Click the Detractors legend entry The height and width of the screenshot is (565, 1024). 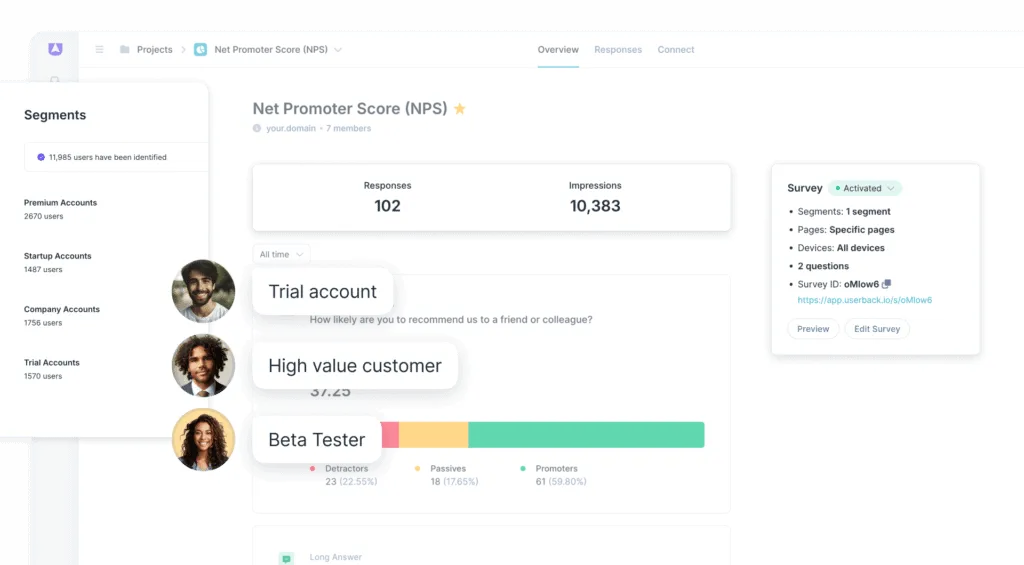pos(344,475)
